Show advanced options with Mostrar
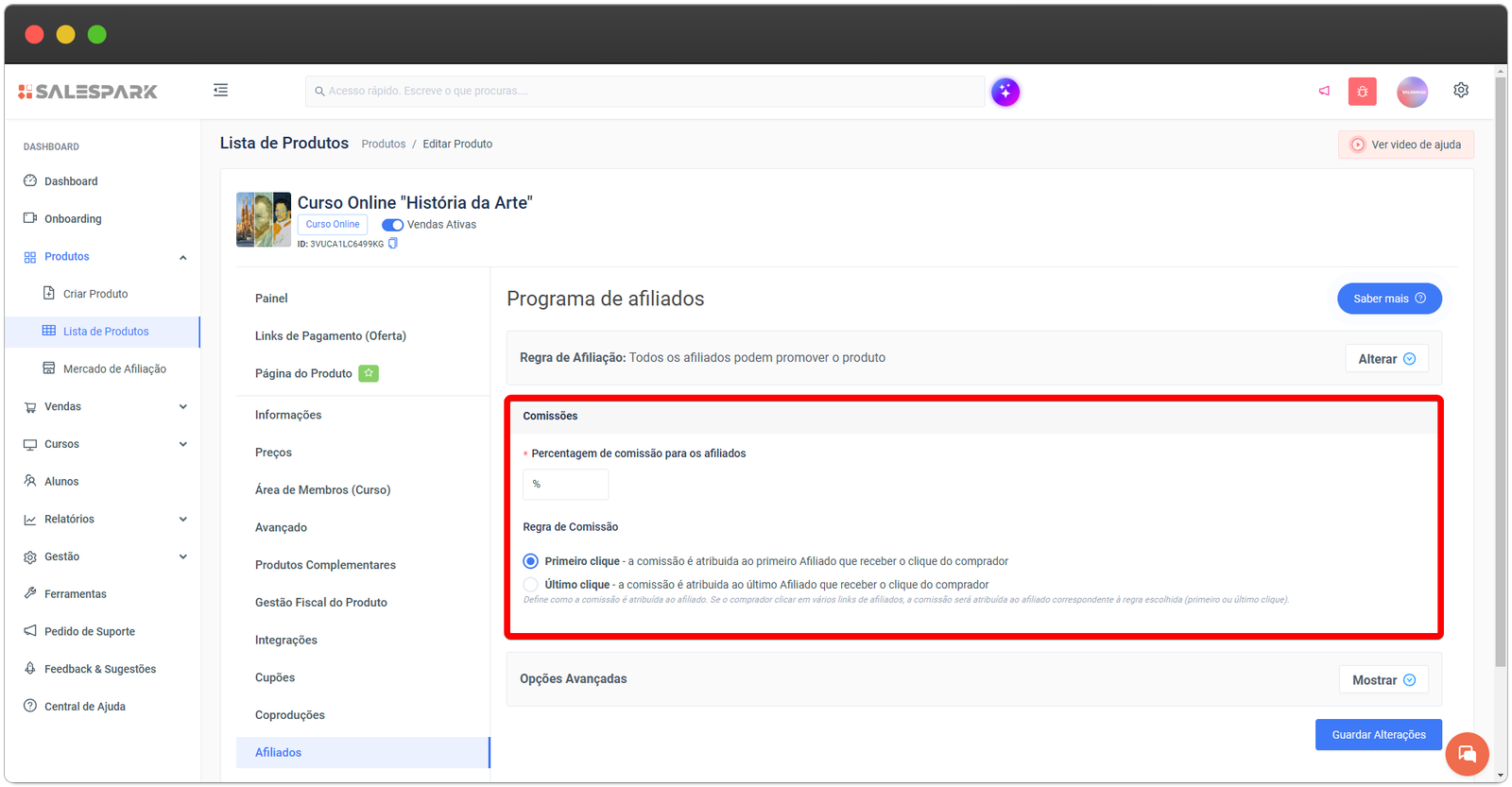1512x787 pixels. [1383, 680]
